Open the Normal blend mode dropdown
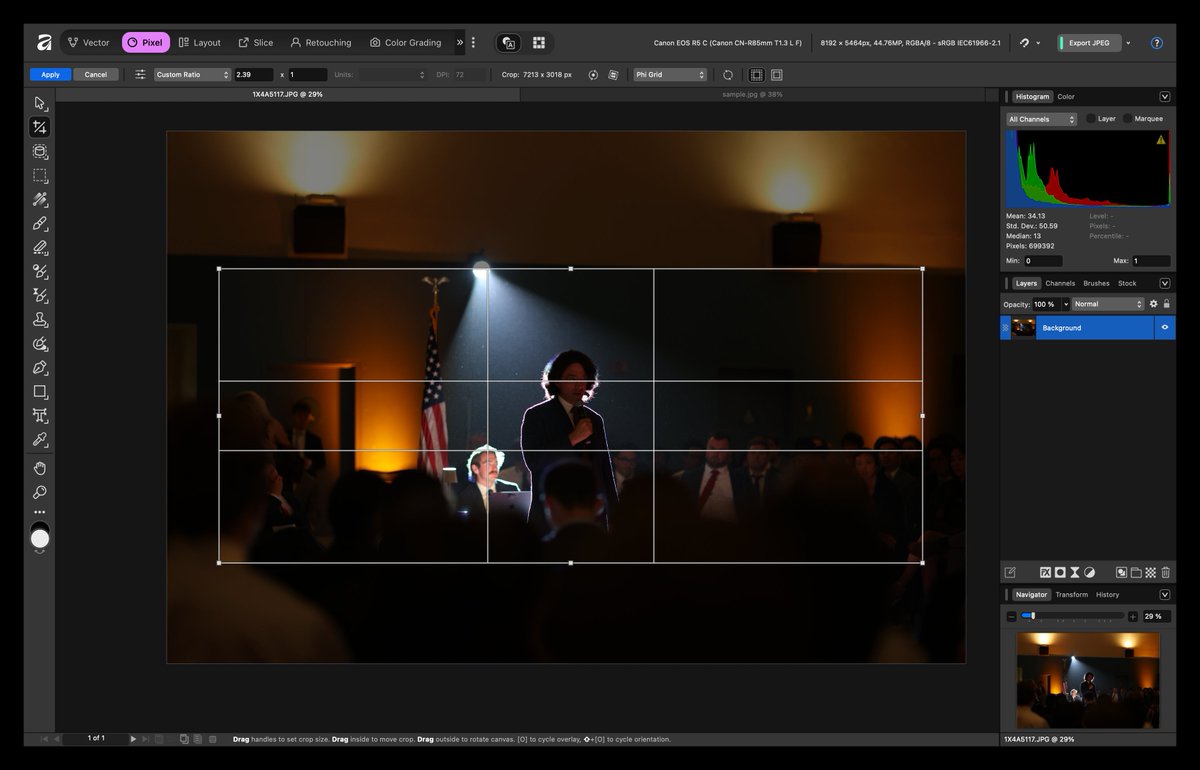 (x=1108, y=304)
